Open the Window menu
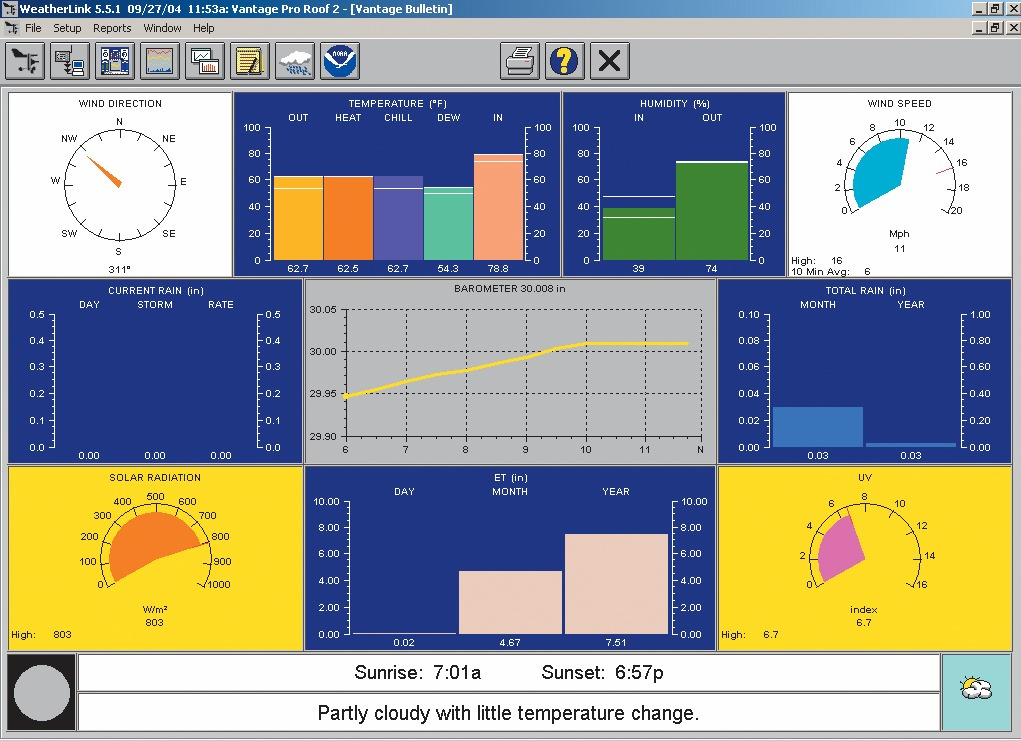 pyautogui.click(x=162, y=28)
